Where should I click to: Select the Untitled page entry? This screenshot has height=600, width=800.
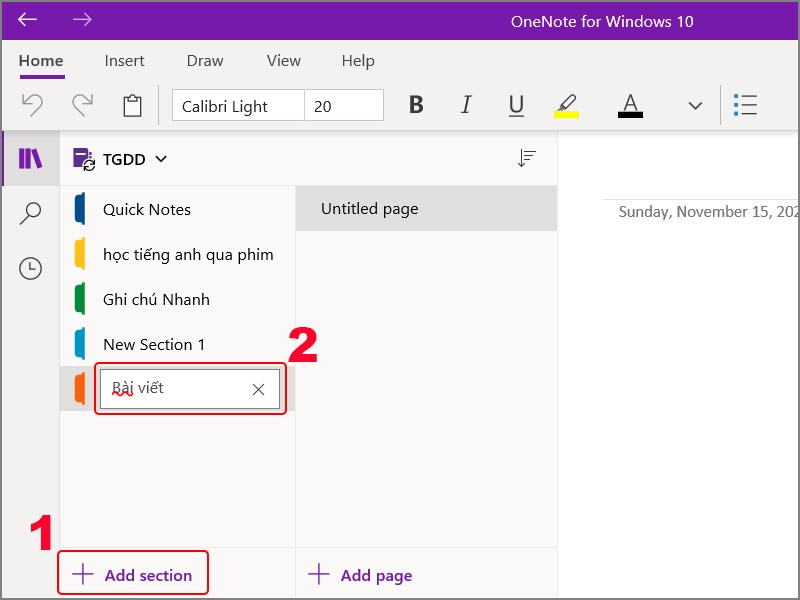point(427,209)
